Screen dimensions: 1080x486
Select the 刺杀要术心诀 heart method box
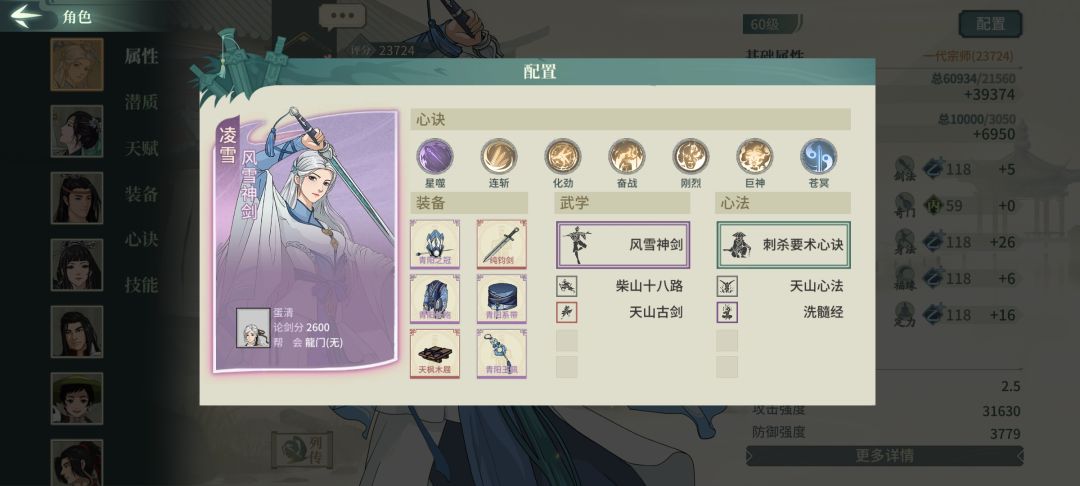pos(783,244)
